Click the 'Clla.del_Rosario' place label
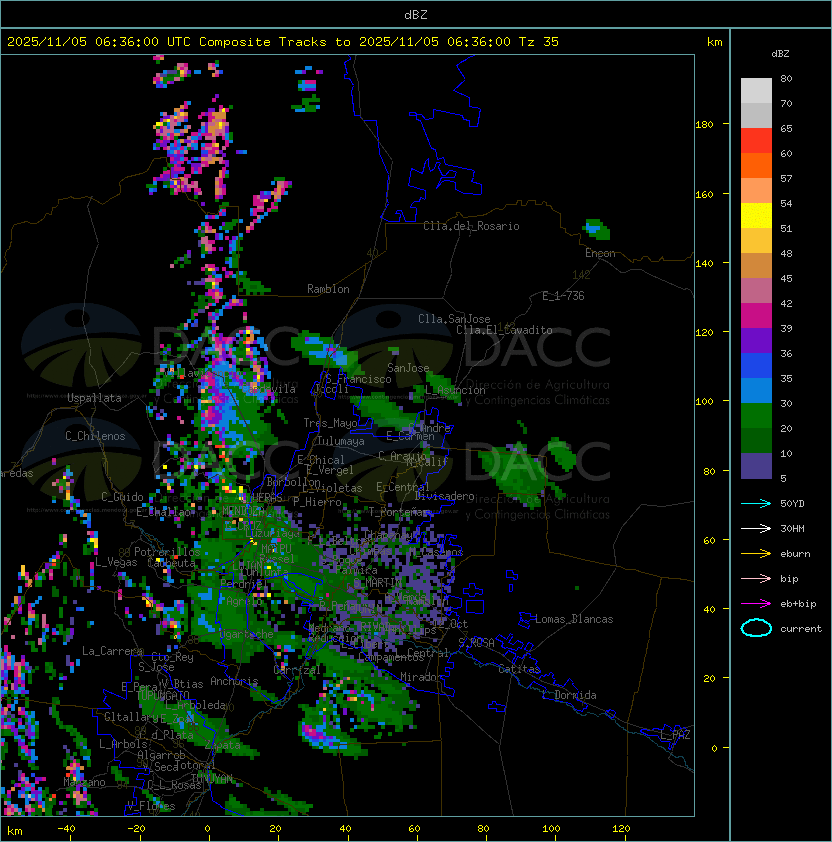This screenshot has height=842, width=832. click(x=471, y=226)
